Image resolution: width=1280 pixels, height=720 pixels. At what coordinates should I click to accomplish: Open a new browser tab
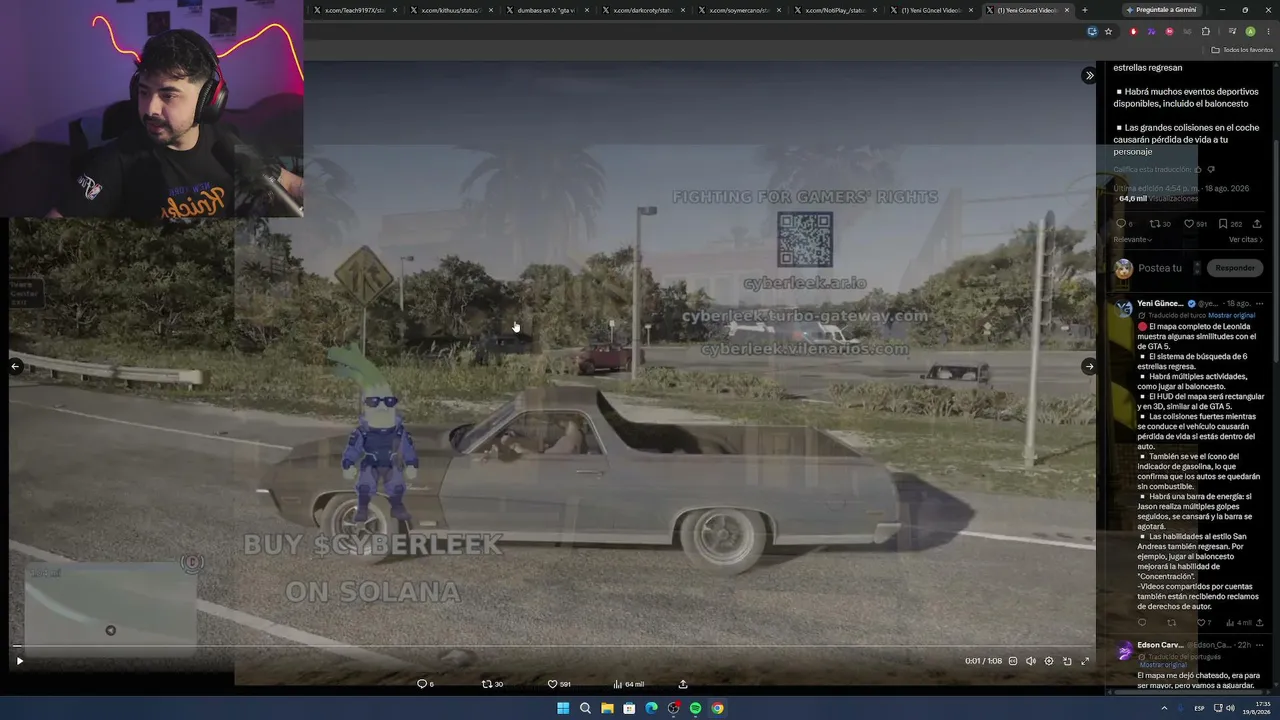[1084, 10]
